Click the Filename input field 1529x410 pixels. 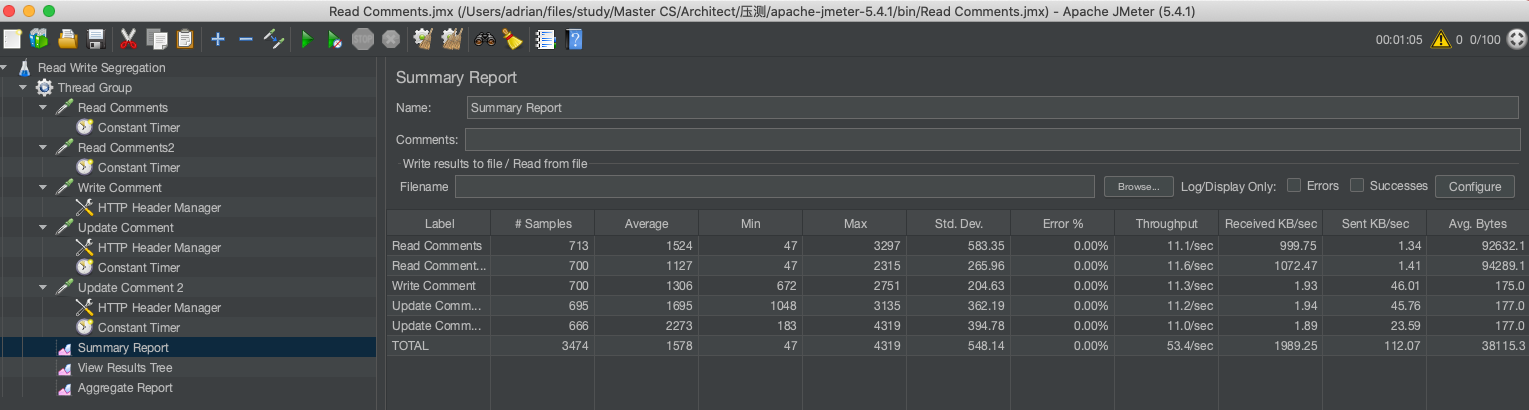775,187
